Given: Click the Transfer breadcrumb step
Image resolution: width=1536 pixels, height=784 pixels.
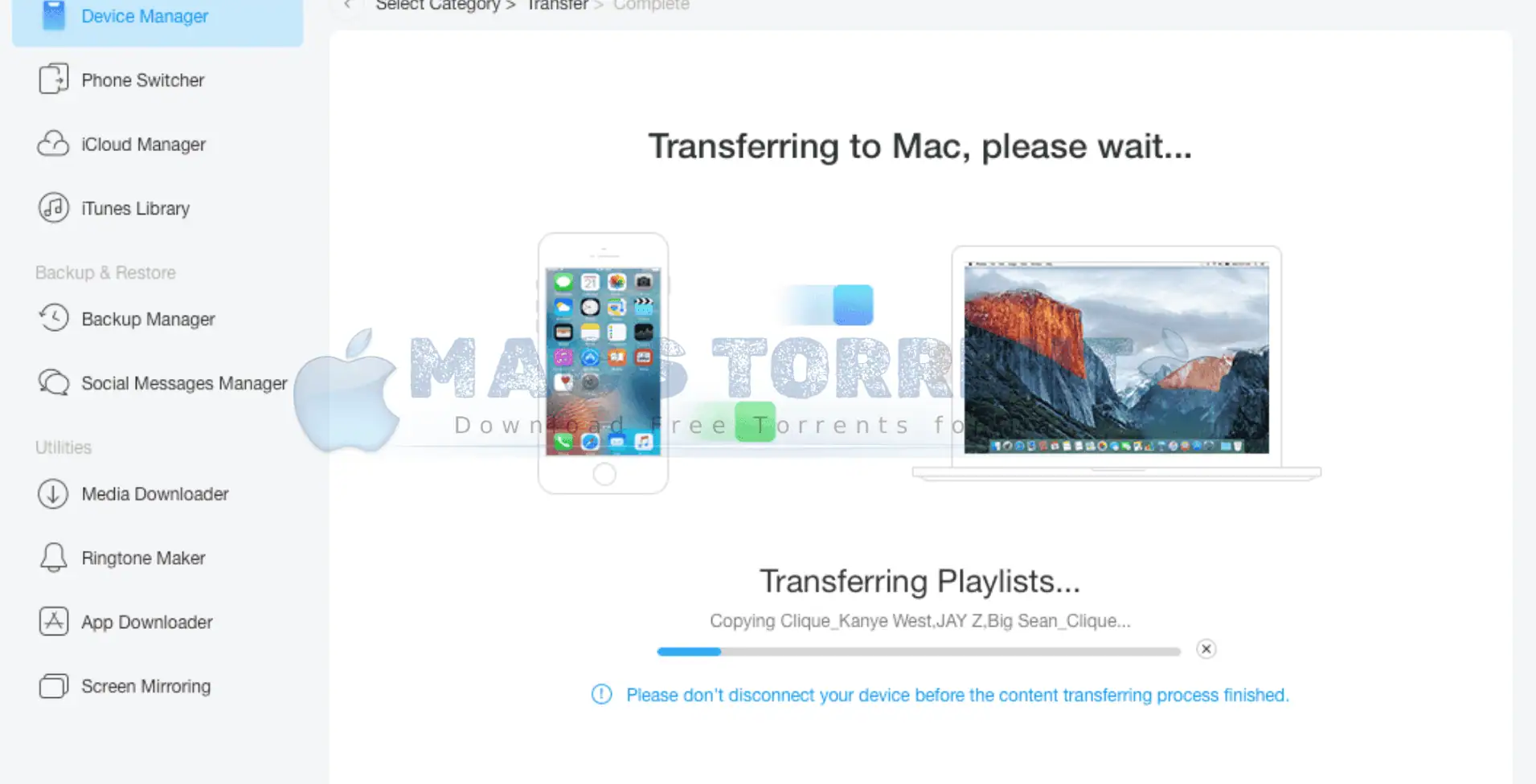Looking at the screenshot, I should point(557,5).
